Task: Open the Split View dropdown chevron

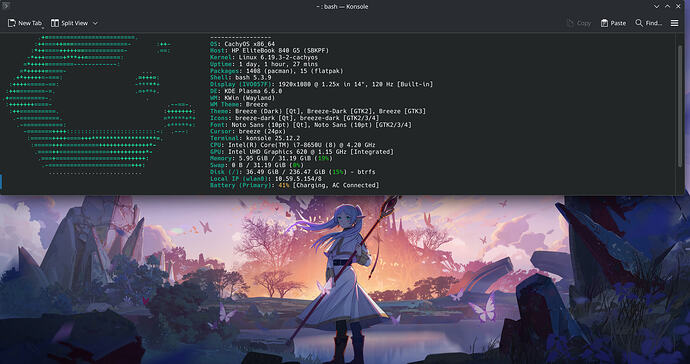Action: tap(95, 23)
